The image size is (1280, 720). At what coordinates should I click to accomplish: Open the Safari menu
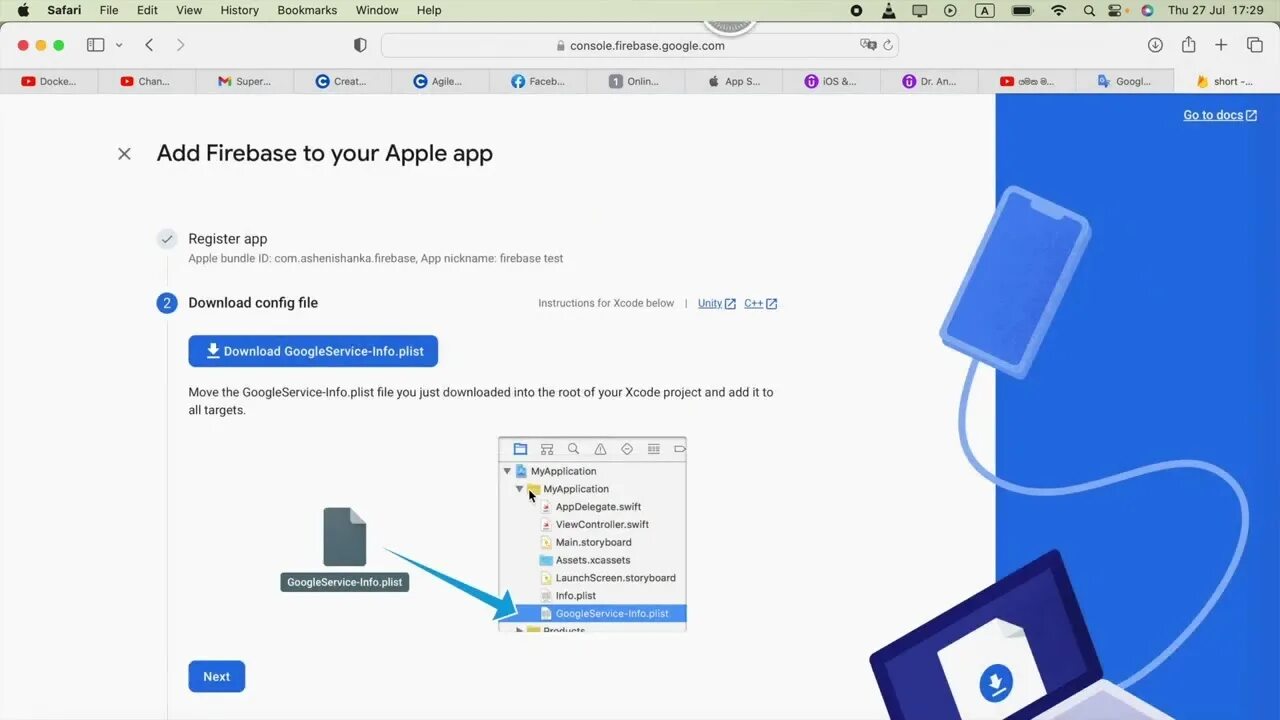coord(64,10)
